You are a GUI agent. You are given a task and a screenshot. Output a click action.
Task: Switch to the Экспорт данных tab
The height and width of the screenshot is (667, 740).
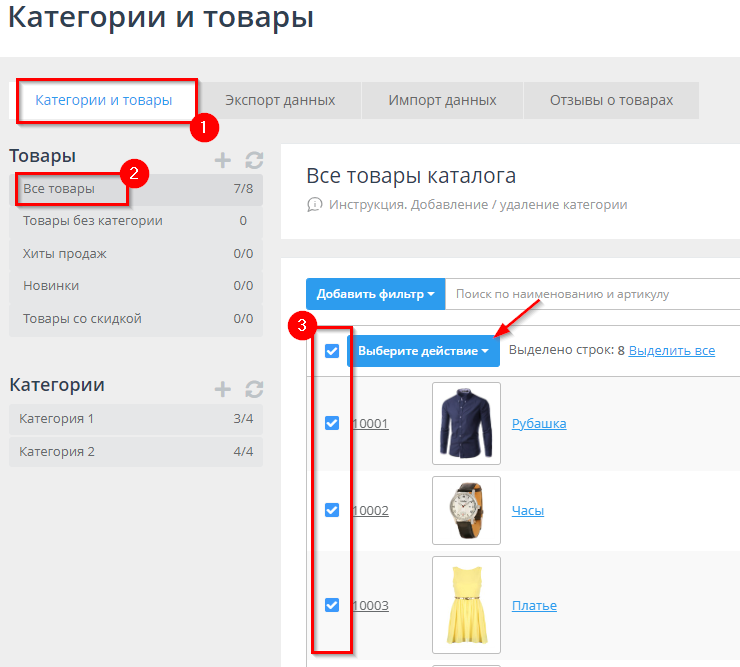[279, 100]
